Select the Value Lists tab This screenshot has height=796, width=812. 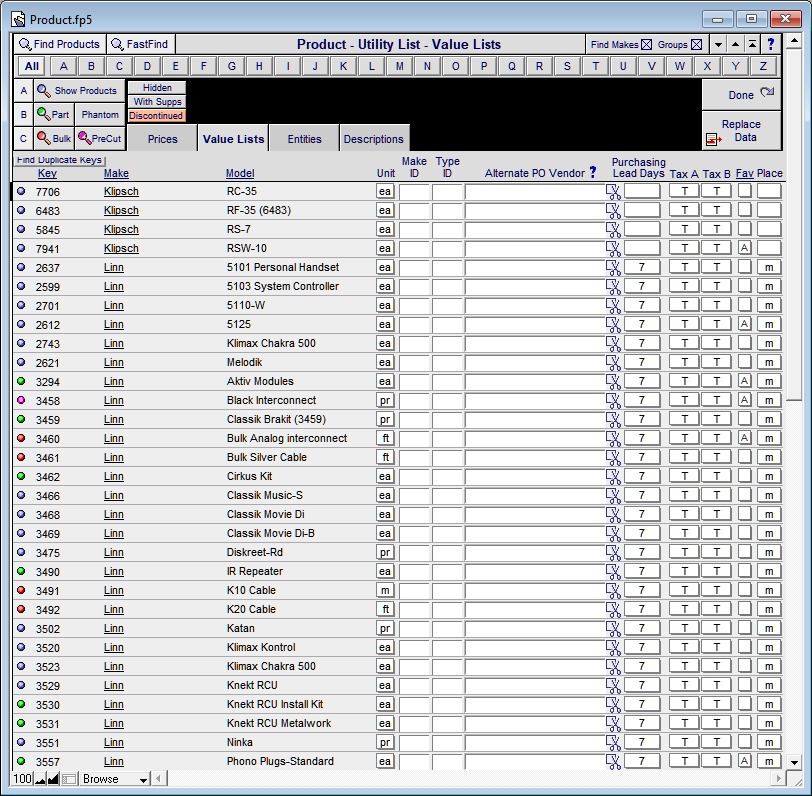(x=233, y=138)
